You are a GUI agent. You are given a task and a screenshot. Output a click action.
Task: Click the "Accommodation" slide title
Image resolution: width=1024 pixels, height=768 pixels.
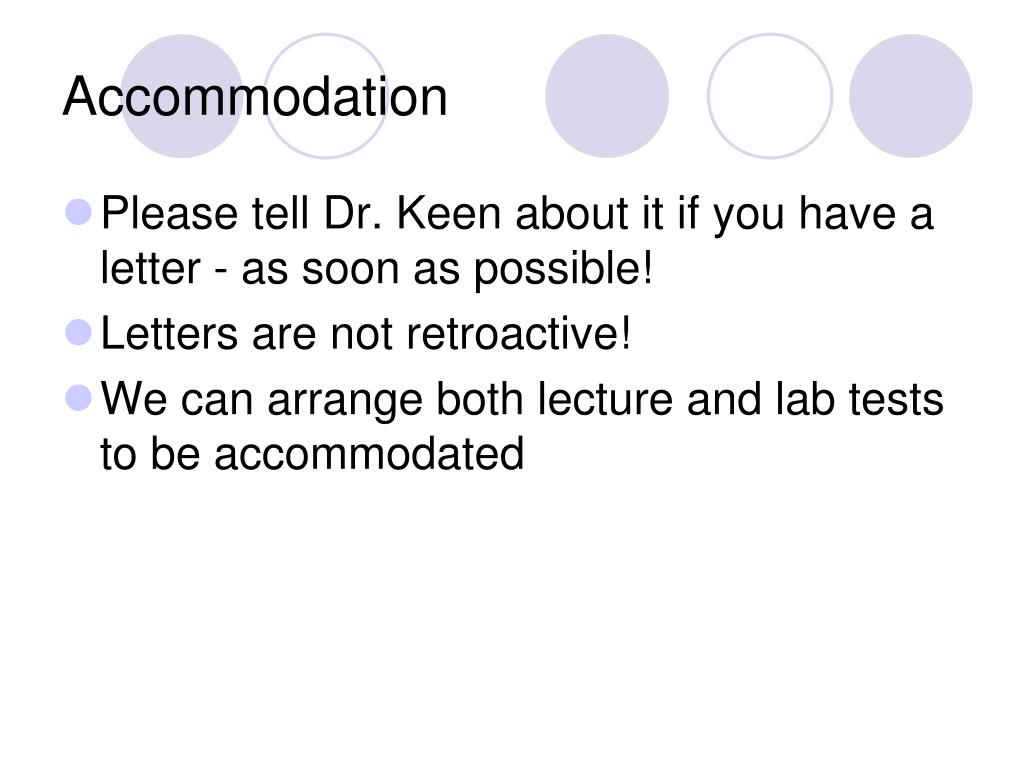tap(255, 97)
